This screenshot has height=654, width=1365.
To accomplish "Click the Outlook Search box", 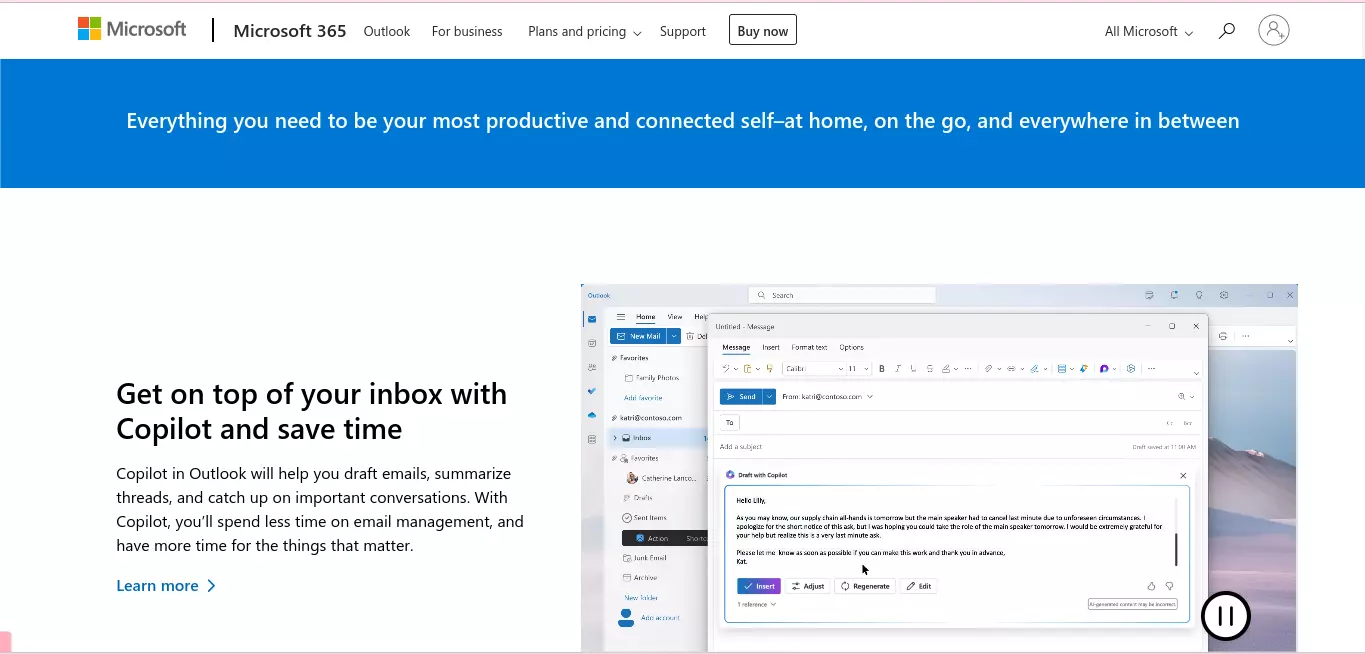I will [x=842, y=295].
